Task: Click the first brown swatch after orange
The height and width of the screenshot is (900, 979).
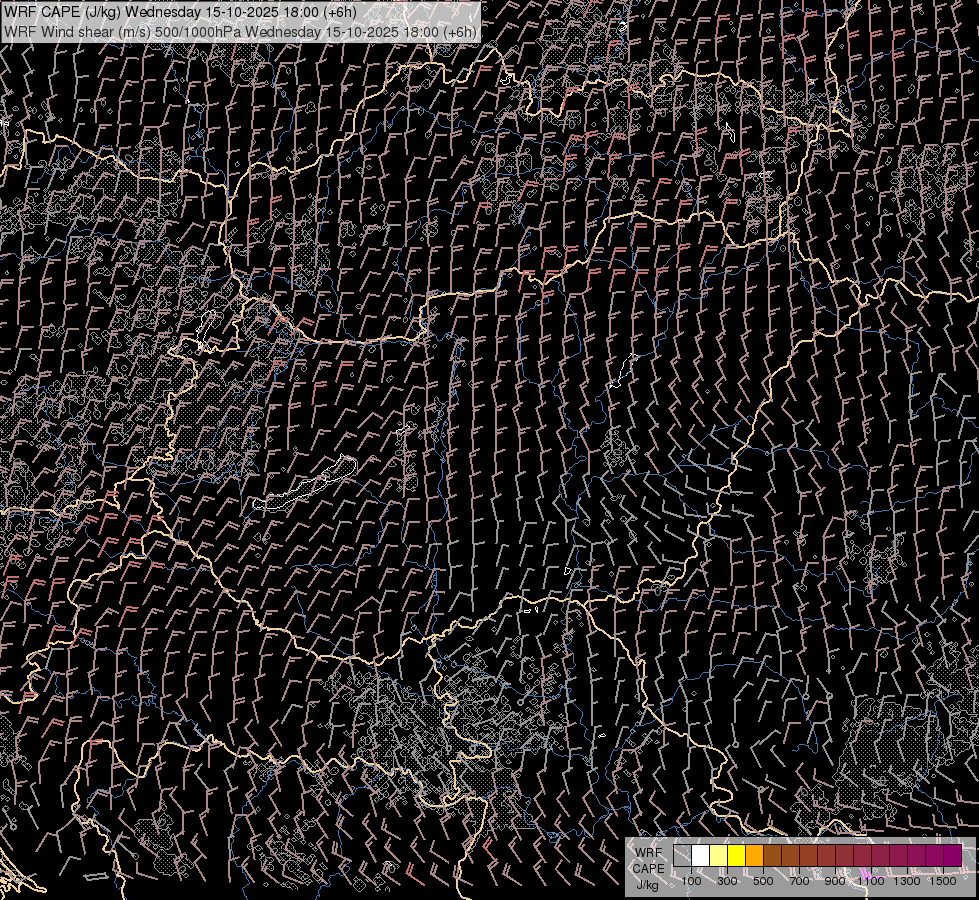Action: [x=772, y=856]
